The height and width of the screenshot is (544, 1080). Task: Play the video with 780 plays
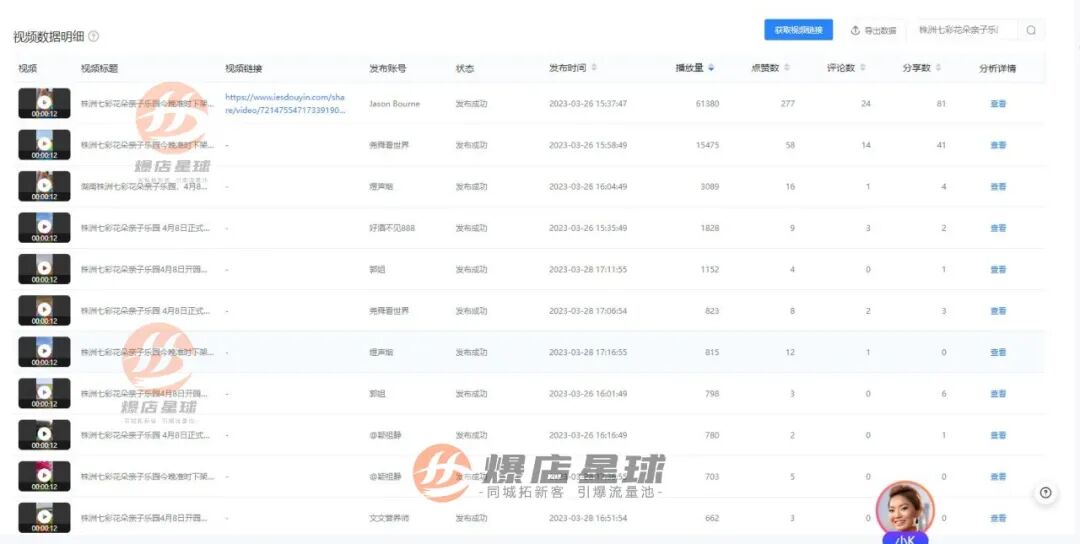pyautogui.click(x=44, y=435)
